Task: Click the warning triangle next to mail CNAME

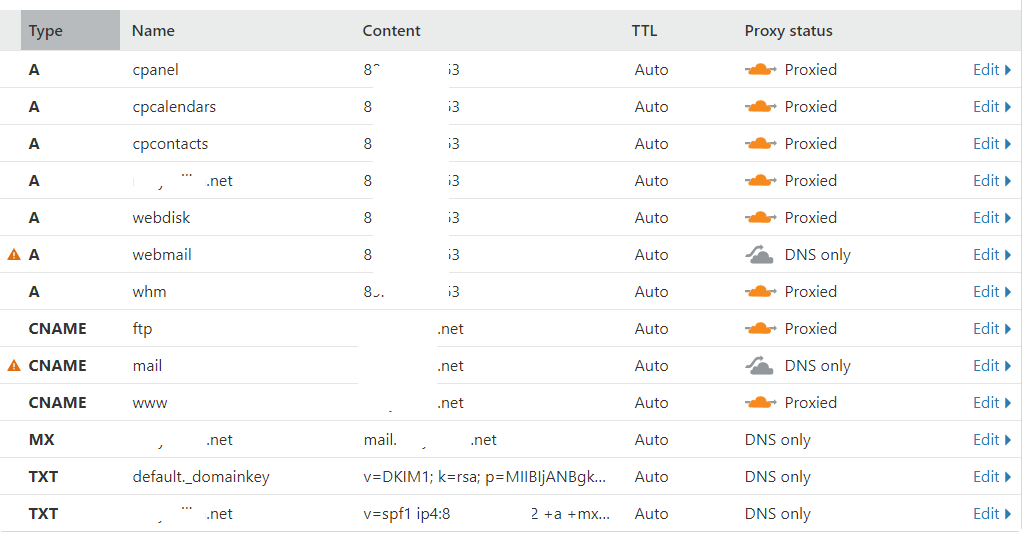Action: [x=14, y=365]
